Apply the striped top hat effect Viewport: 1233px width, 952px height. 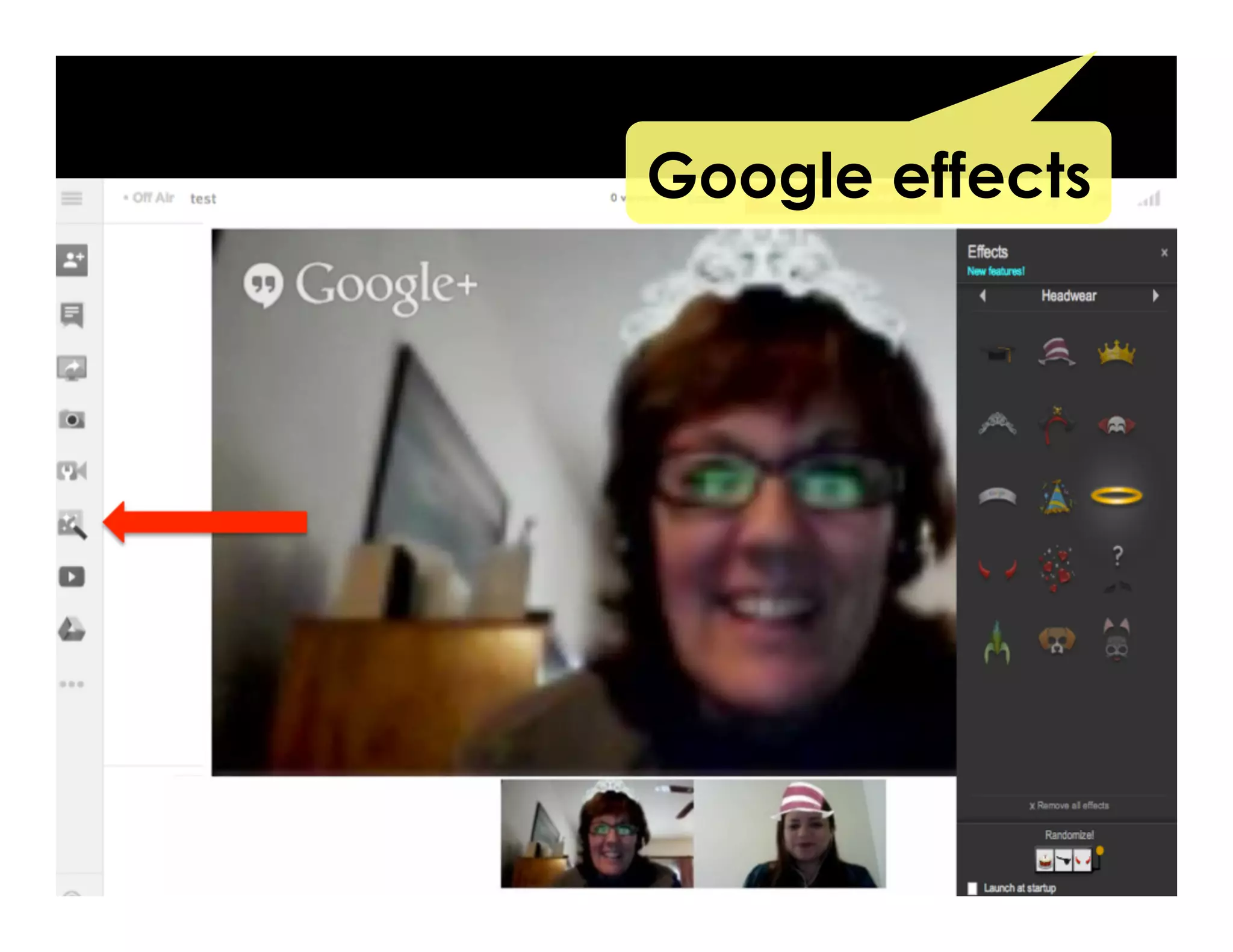1057,352
